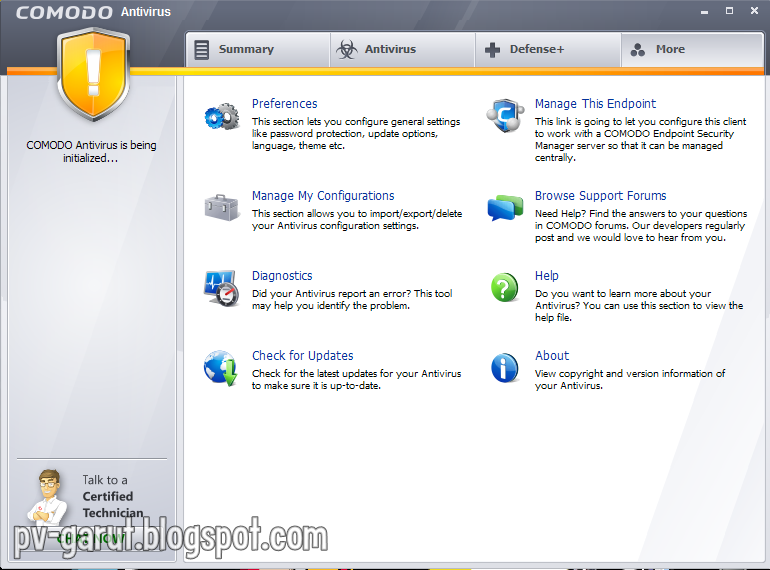Click the toolbox Configurations icon
Image resolution: width=770 pixels, height=570 pixels.
pyautogui.click(x=221, y=207)
